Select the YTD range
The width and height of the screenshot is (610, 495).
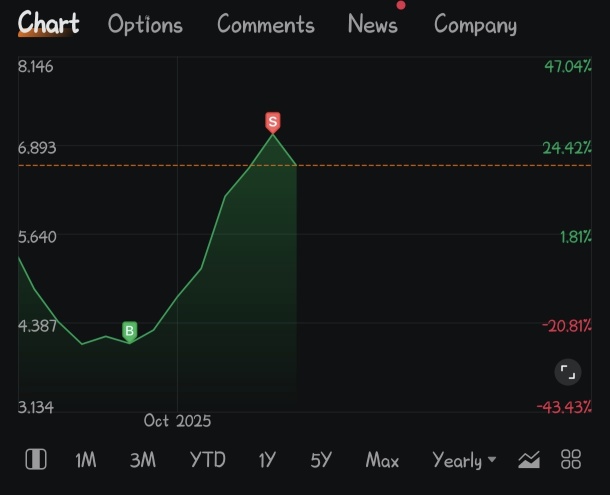coord(207,460)
